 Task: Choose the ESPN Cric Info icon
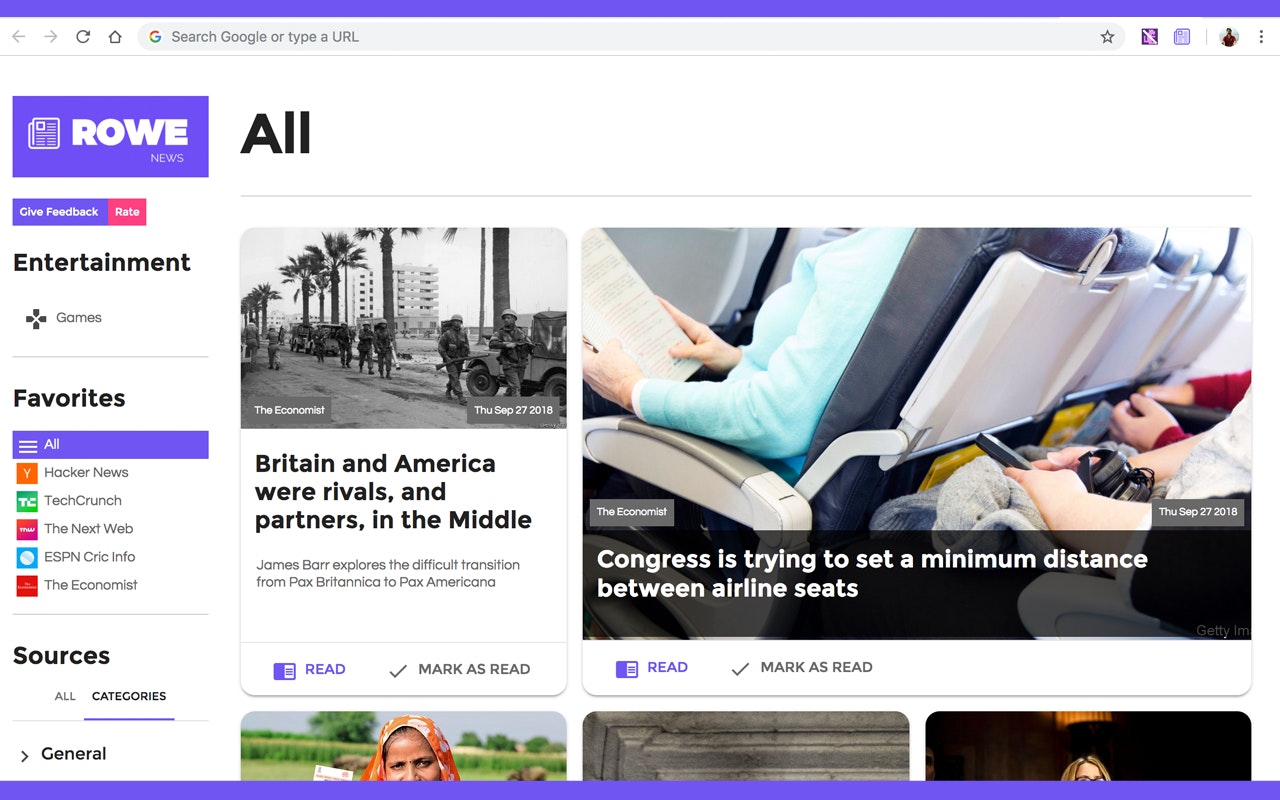click(27, 557)
